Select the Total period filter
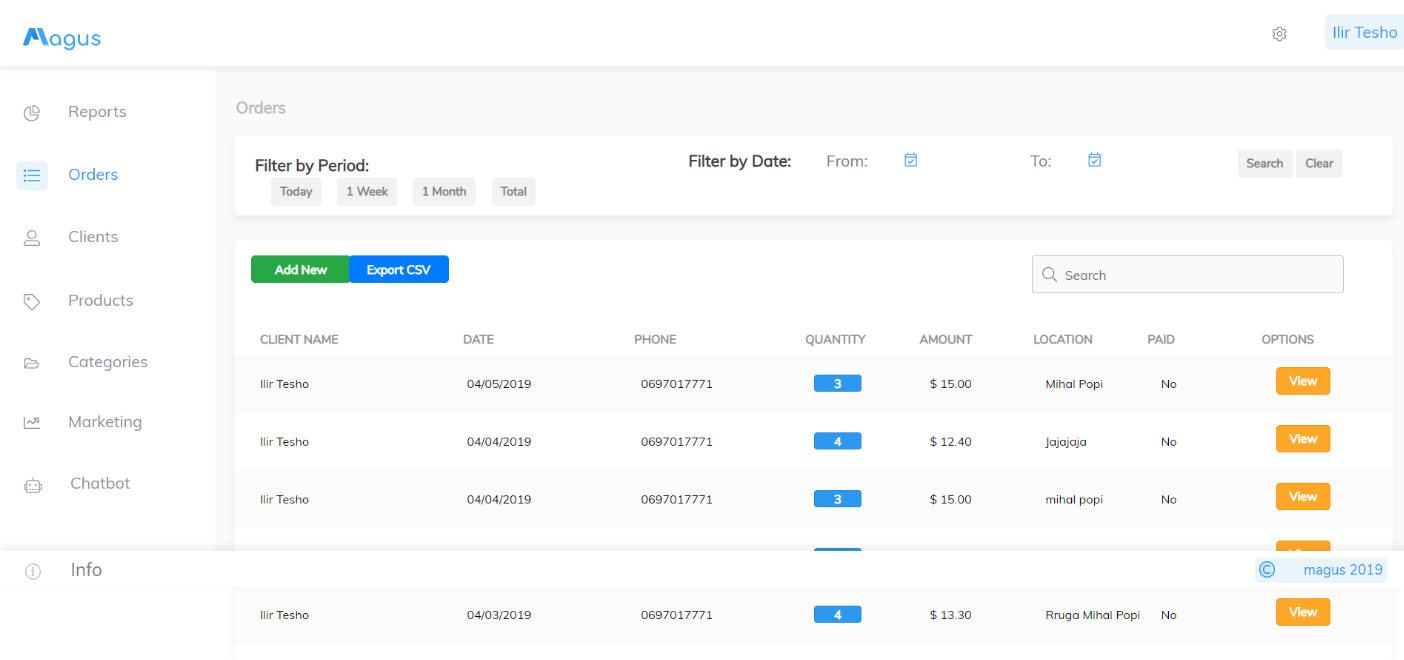1404x660 pixels. point(514,192)
